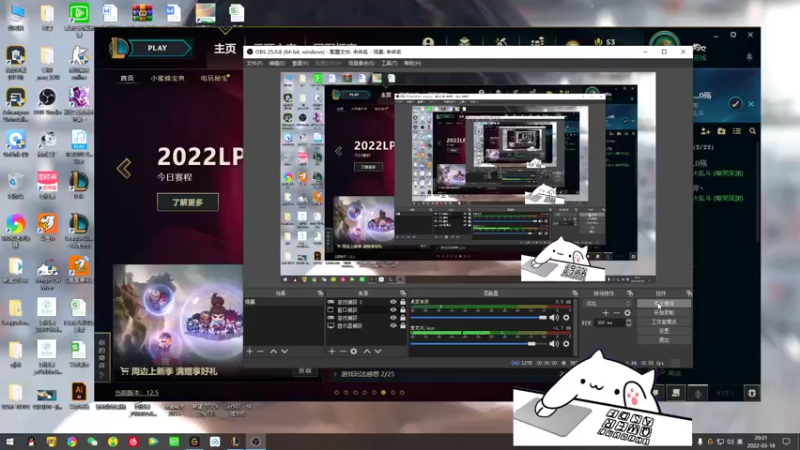Image resolution: width=800 pixels, height=450 pixels.
Task: Move the scene down with the down arrow in the OBS 场景 panel
Action: 285,352
